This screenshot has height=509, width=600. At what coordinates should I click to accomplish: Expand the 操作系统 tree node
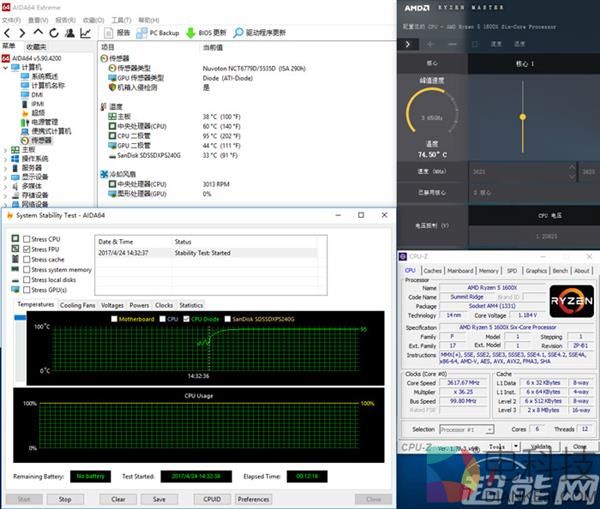tap(5, 159)
